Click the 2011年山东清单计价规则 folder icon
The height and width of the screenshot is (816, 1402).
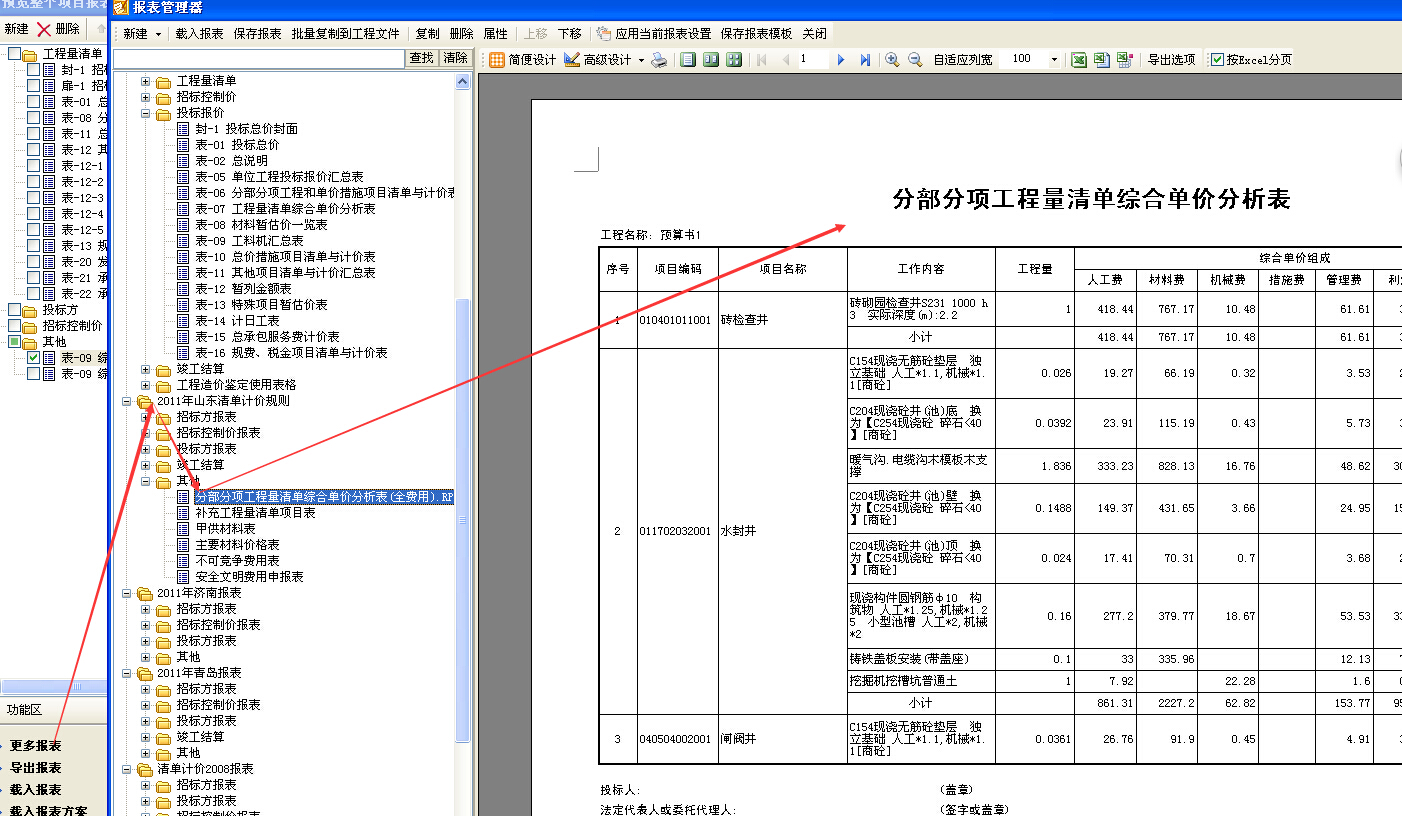[x=145, y=401]
